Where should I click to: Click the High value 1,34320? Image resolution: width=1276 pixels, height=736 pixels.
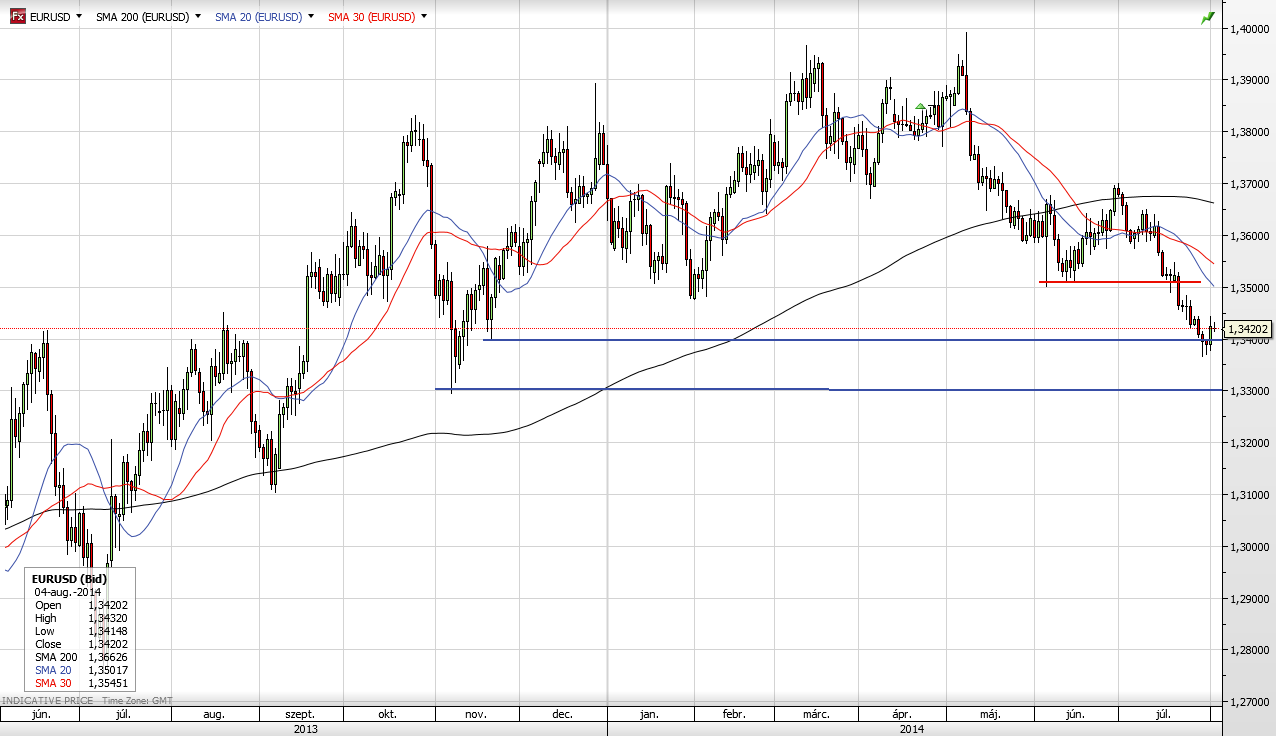coord(108,618)
